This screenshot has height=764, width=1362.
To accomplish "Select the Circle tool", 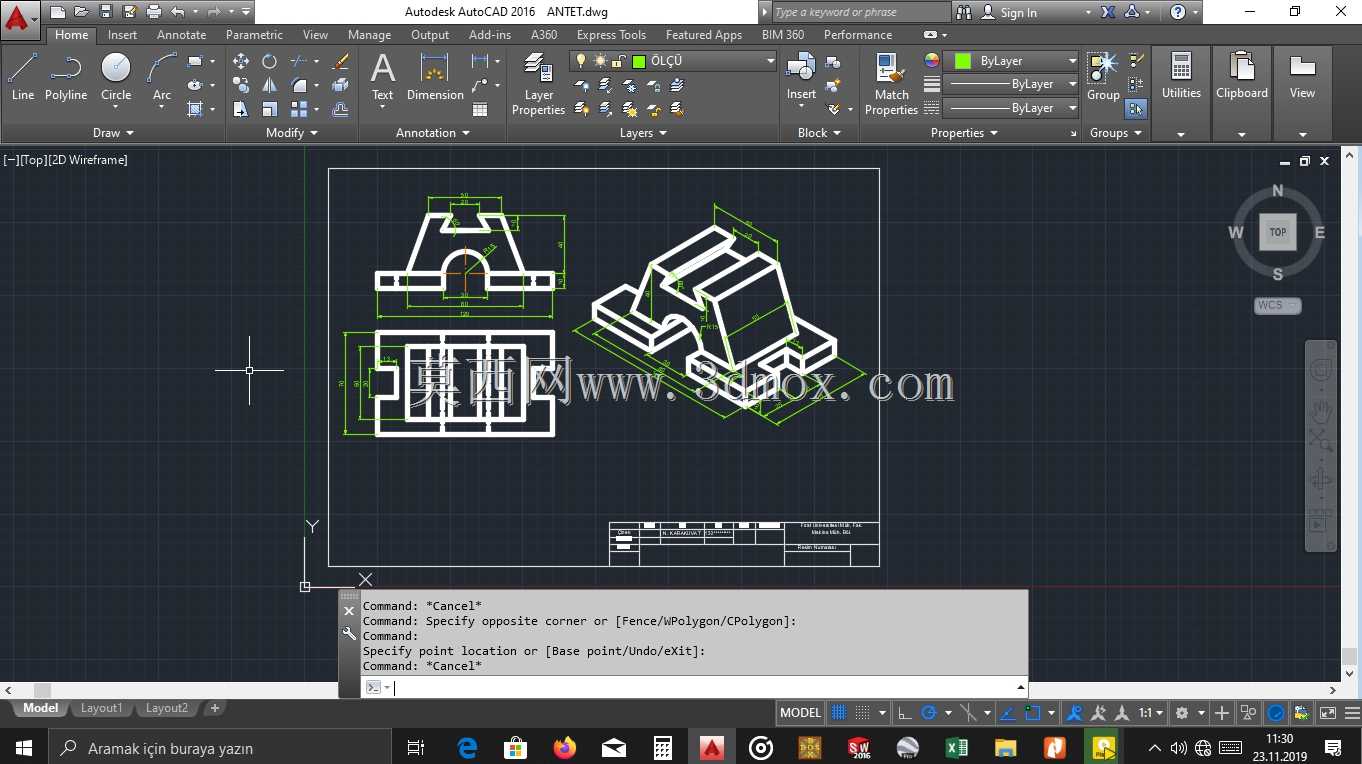I will point(116,77).
